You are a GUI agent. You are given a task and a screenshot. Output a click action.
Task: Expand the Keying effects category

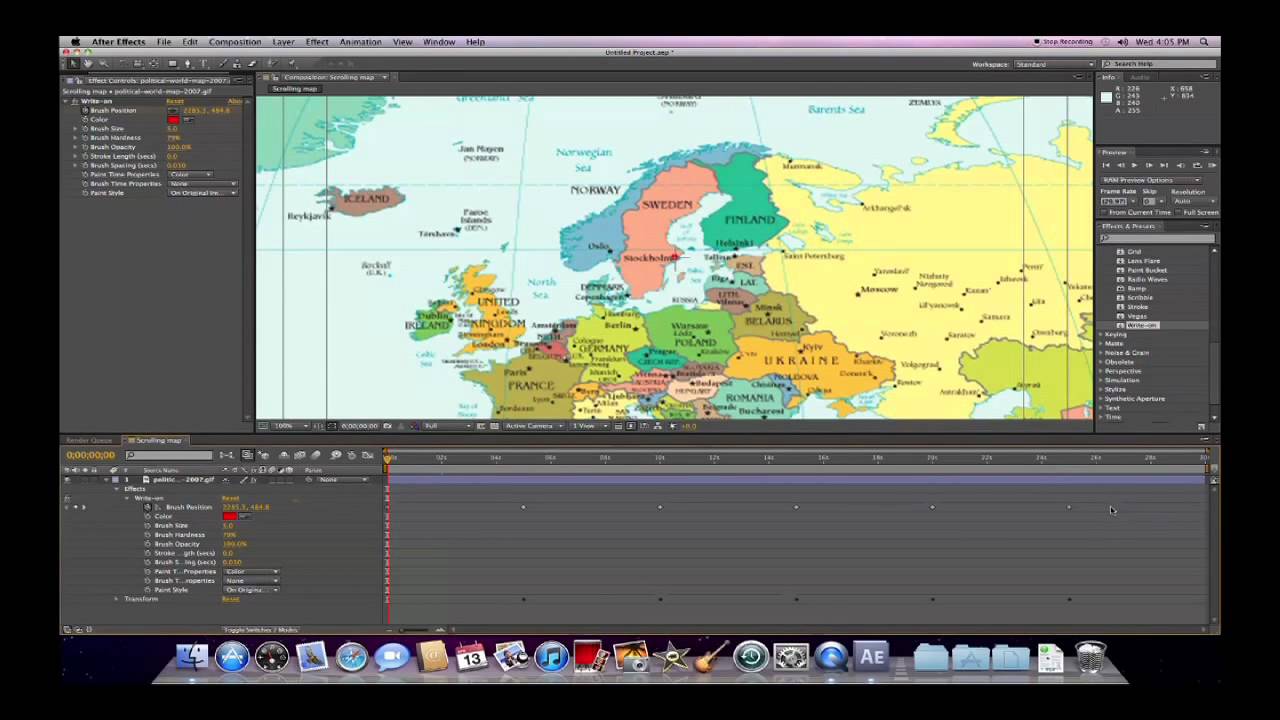coord(1101,334)
